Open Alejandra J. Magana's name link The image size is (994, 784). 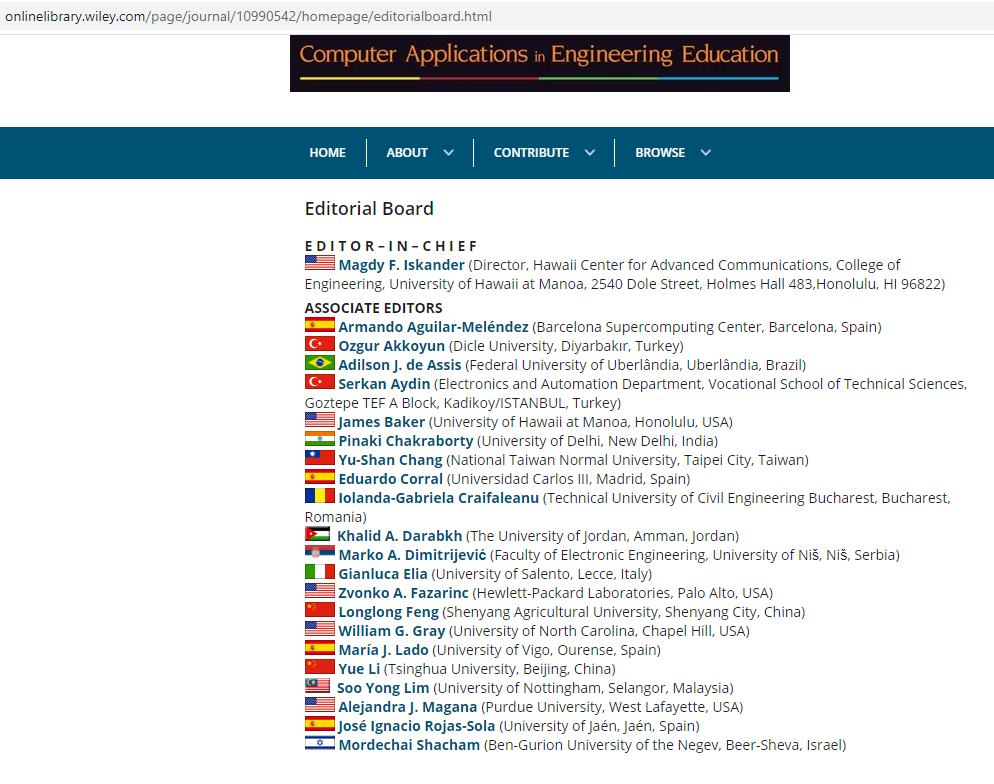(x=408, y=707)
